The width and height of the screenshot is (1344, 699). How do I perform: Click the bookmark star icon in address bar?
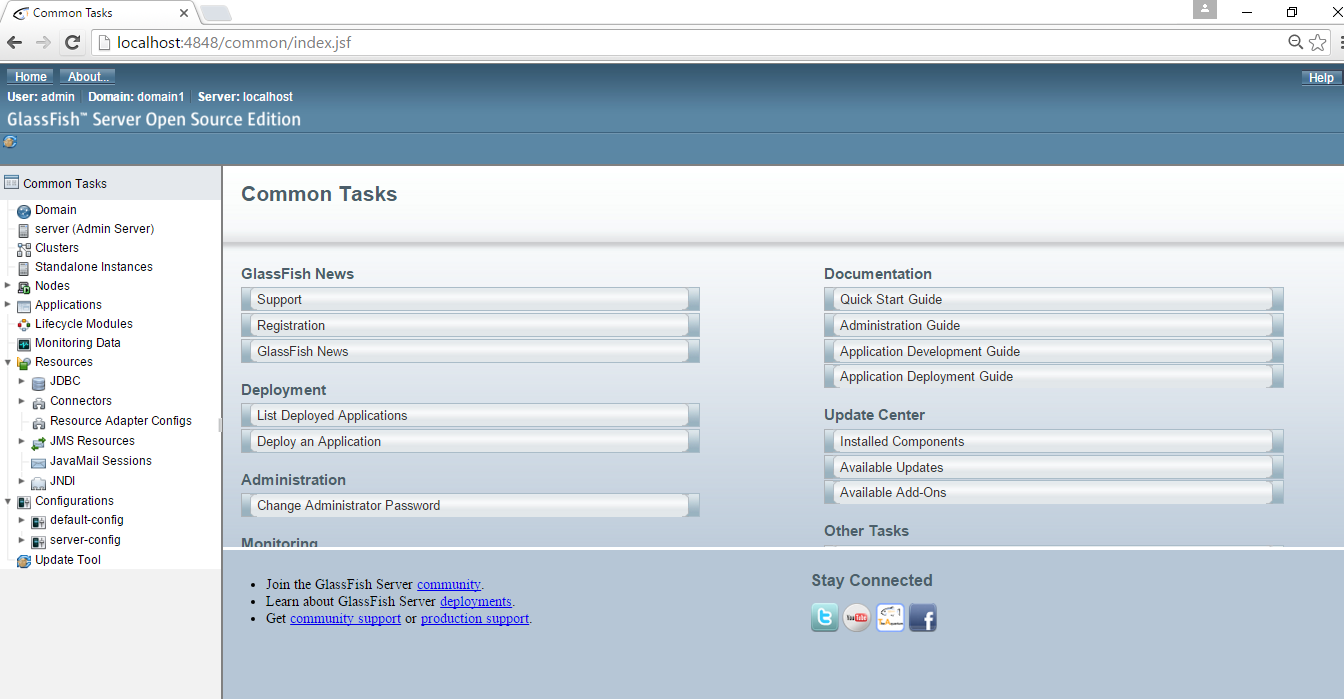point(1318,42)
